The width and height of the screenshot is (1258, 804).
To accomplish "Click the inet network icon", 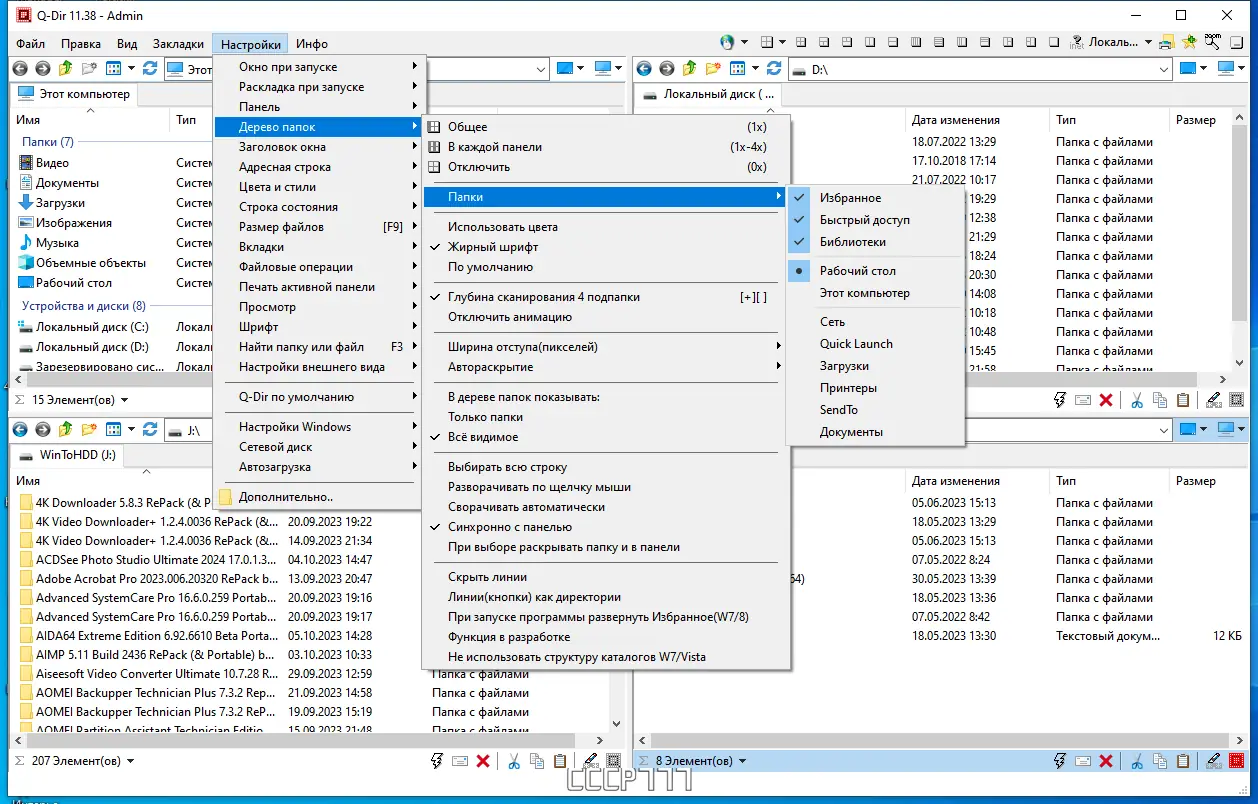I will click(1077, 42).
